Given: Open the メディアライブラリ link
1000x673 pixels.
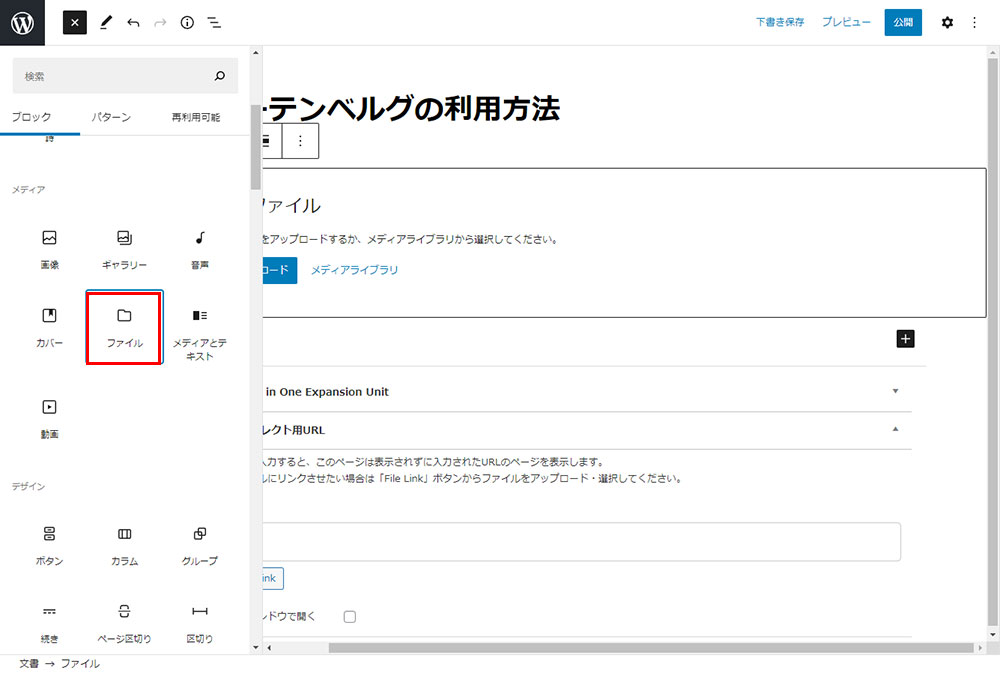Looking at the screenshot, I should (x=354, y=270).
